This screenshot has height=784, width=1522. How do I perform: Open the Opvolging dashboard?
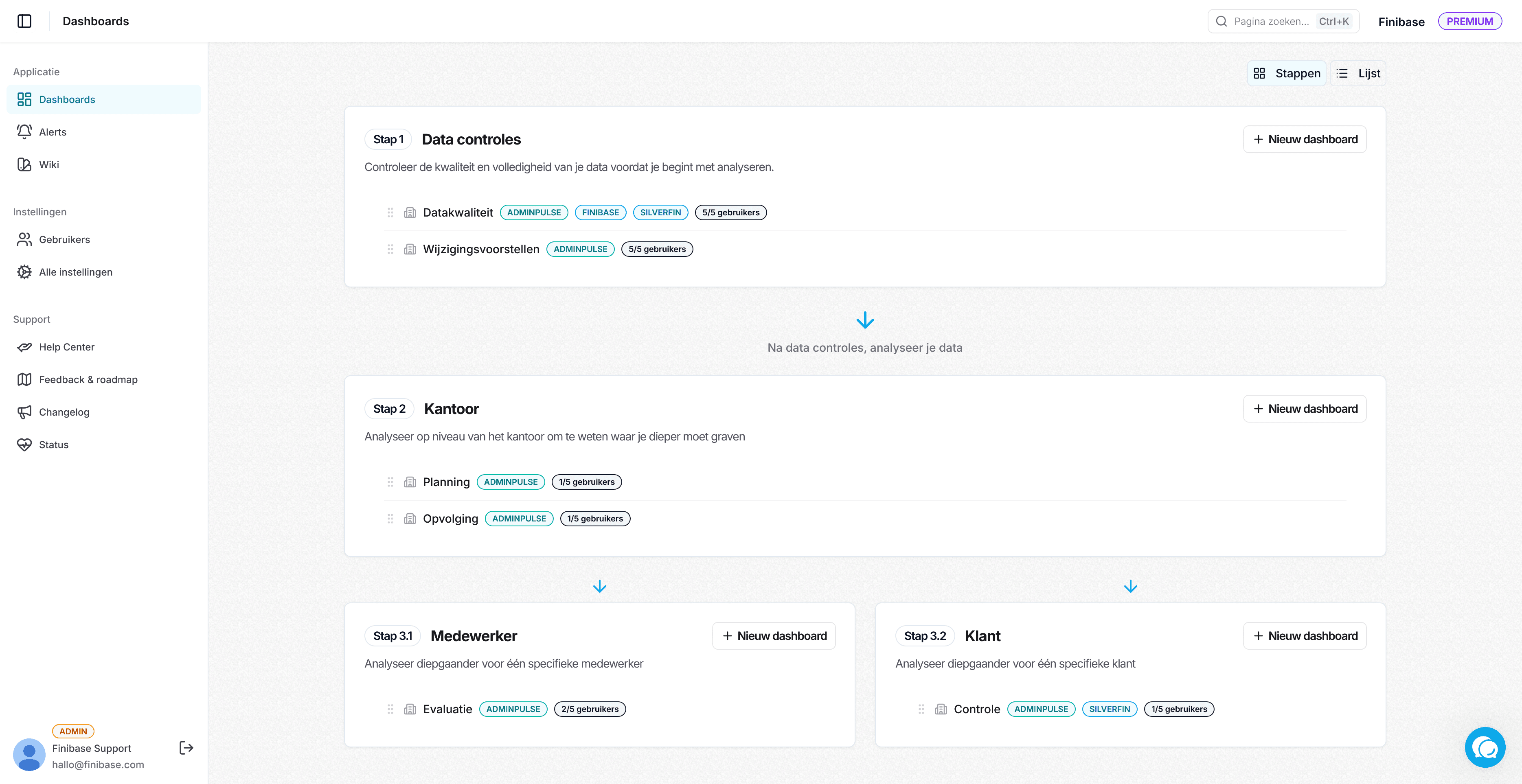click(x=450, y=519)
